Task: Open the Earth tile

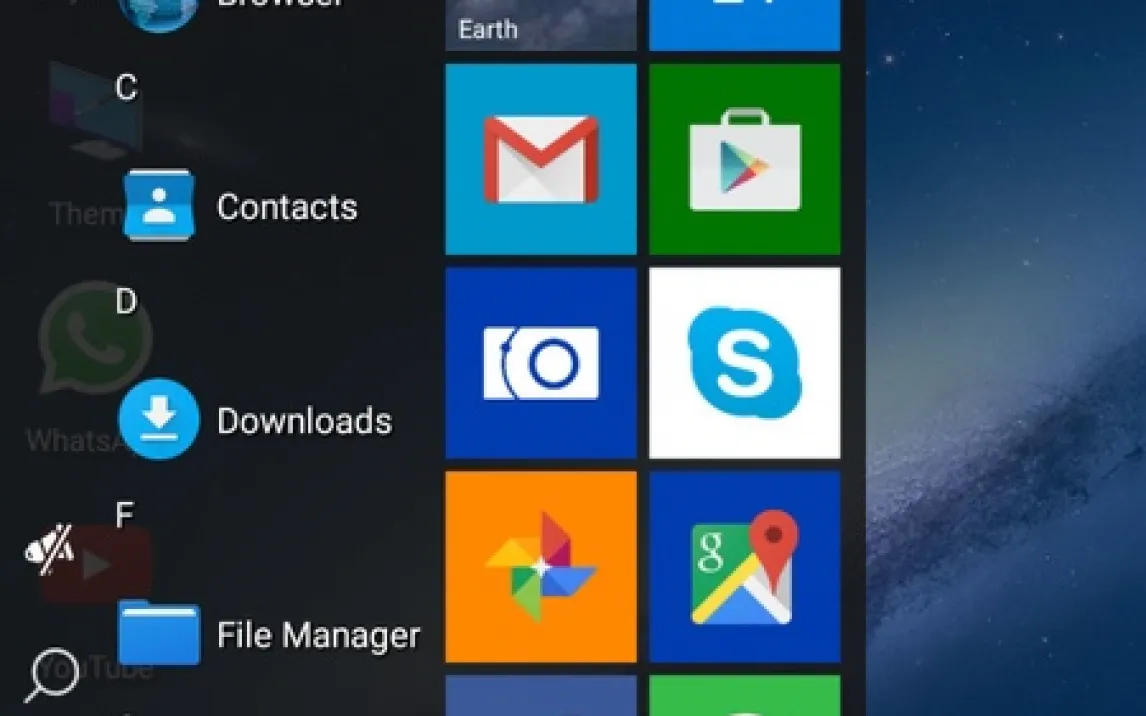Action: 540,24
